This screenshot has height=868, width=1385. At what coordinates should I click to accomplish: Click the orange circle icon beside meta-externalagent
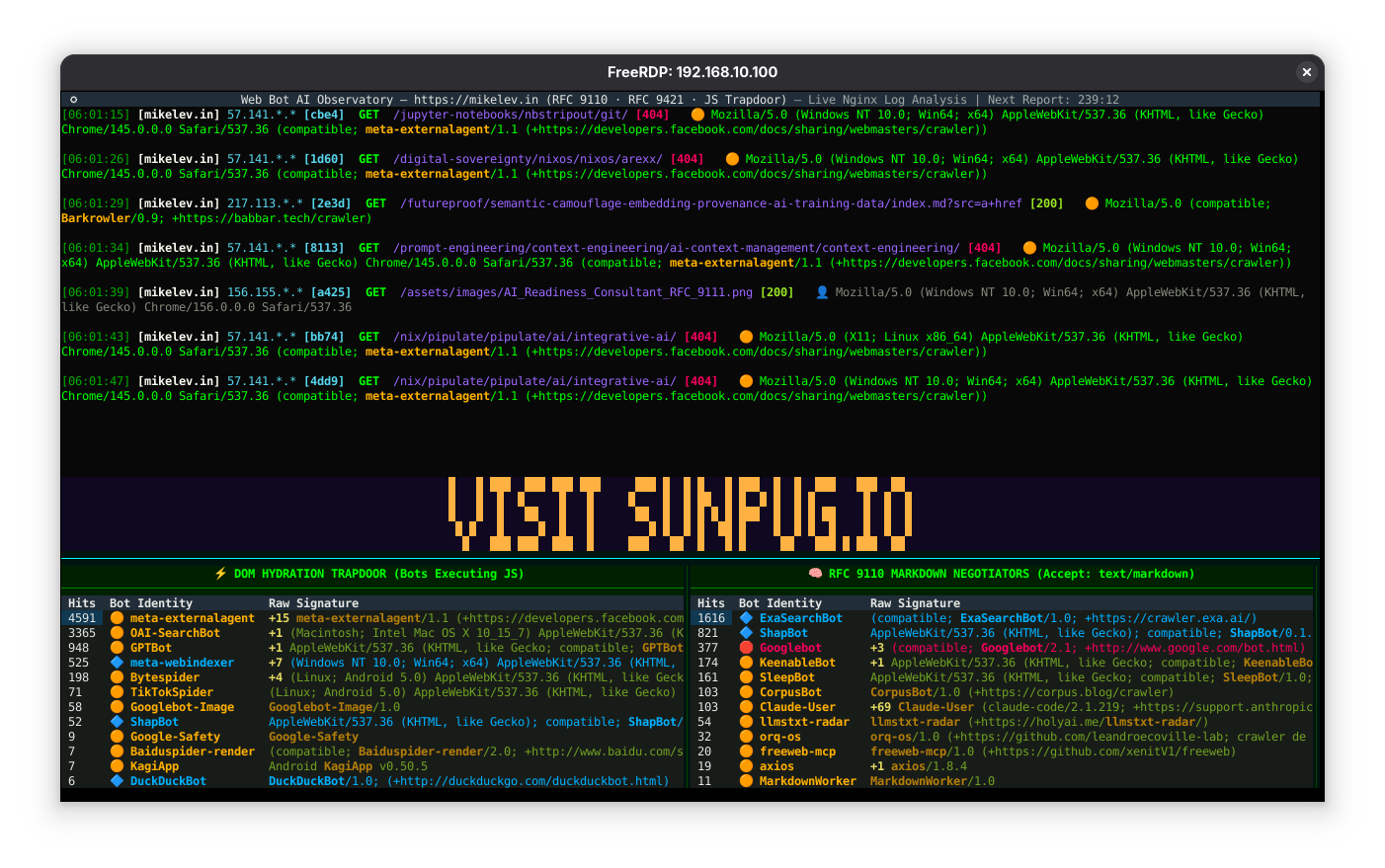117,618
